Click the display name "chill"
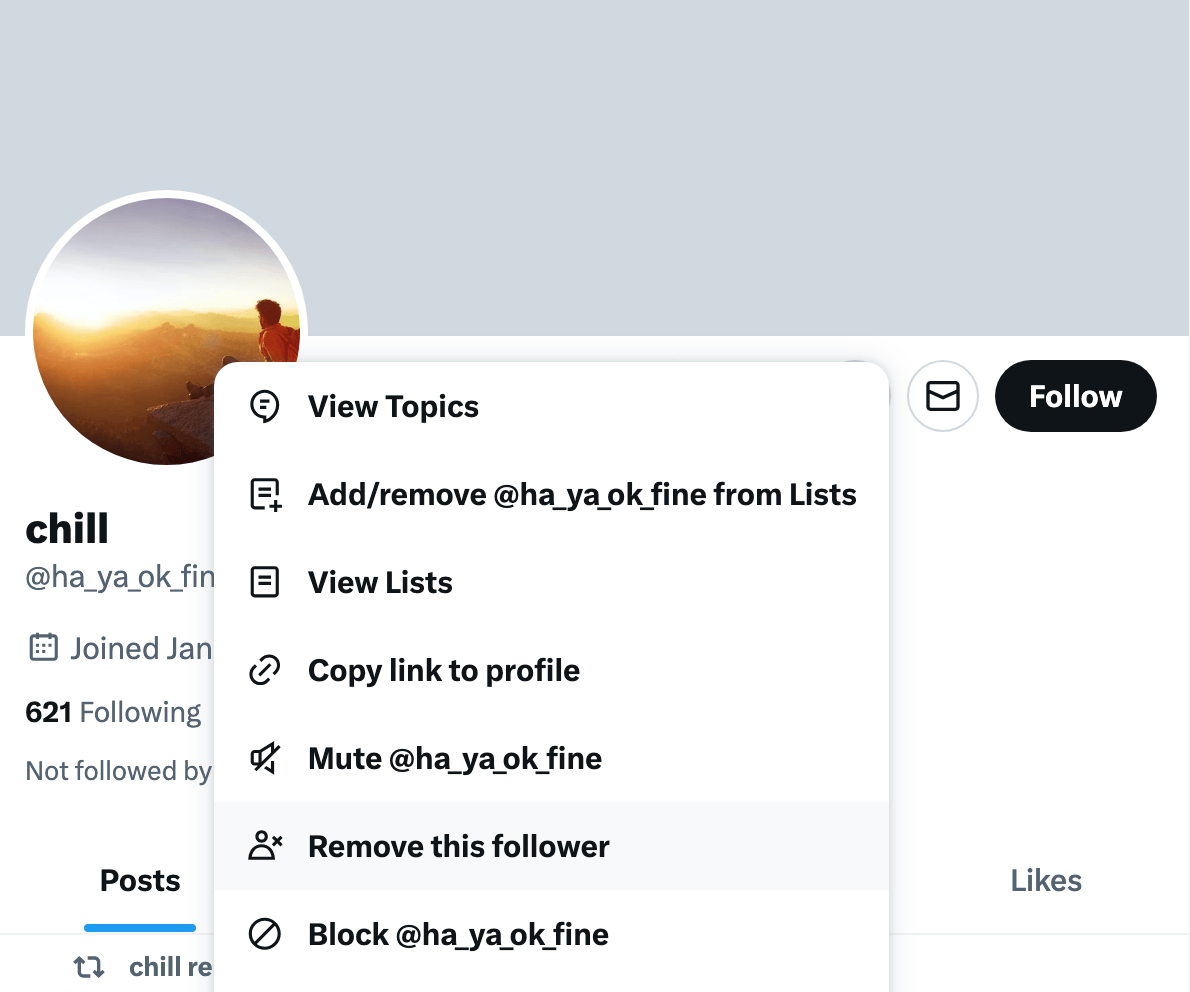The width and height of the screenshot is (1190, 992). click(67, 529)
